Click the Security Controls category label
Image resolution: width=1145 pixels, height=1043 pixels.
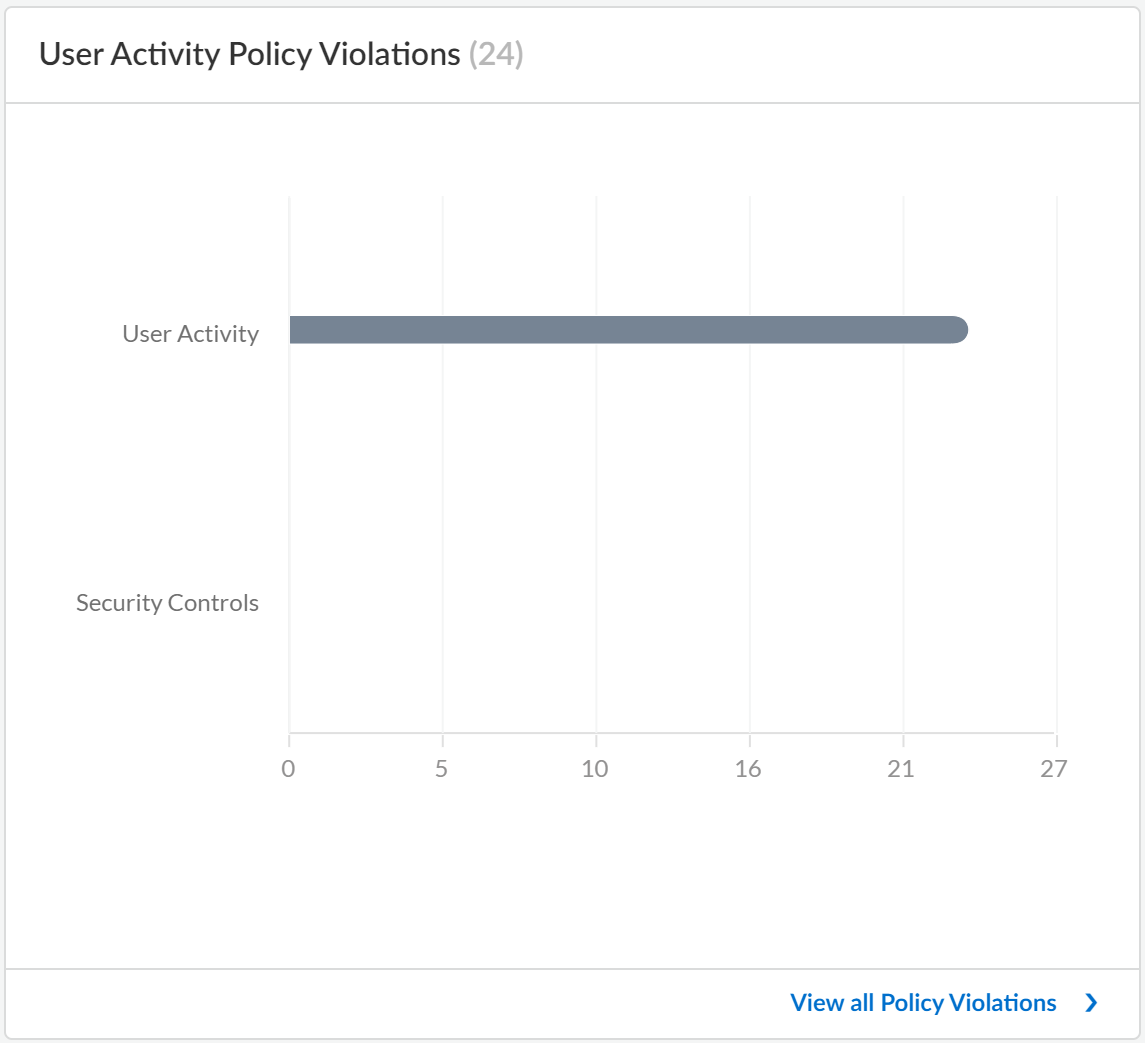point(167,603)
